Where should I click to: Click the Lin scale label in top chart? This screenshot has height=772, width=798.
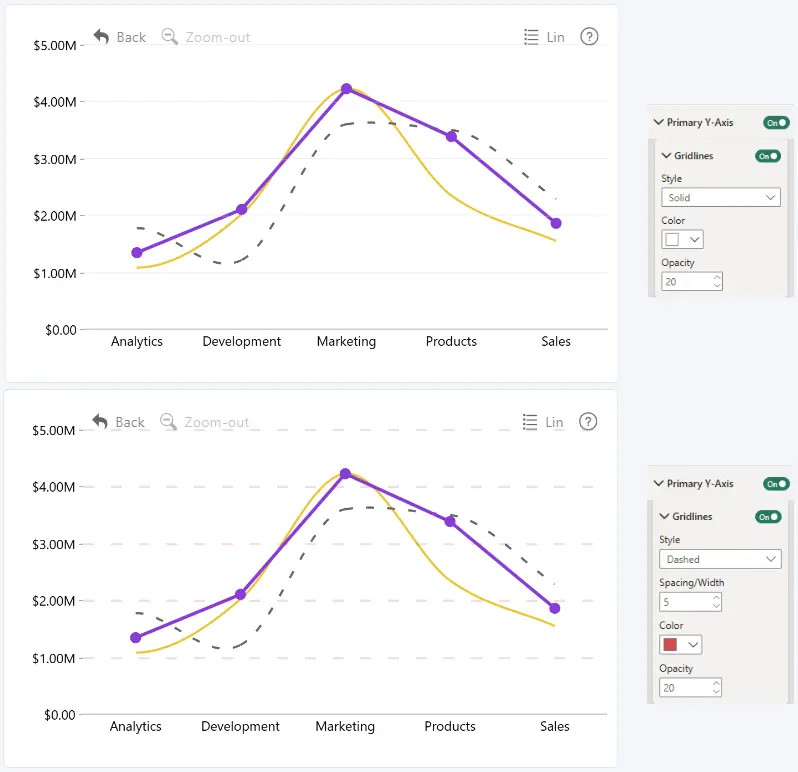pyautogui.click(x=556, y=37)
